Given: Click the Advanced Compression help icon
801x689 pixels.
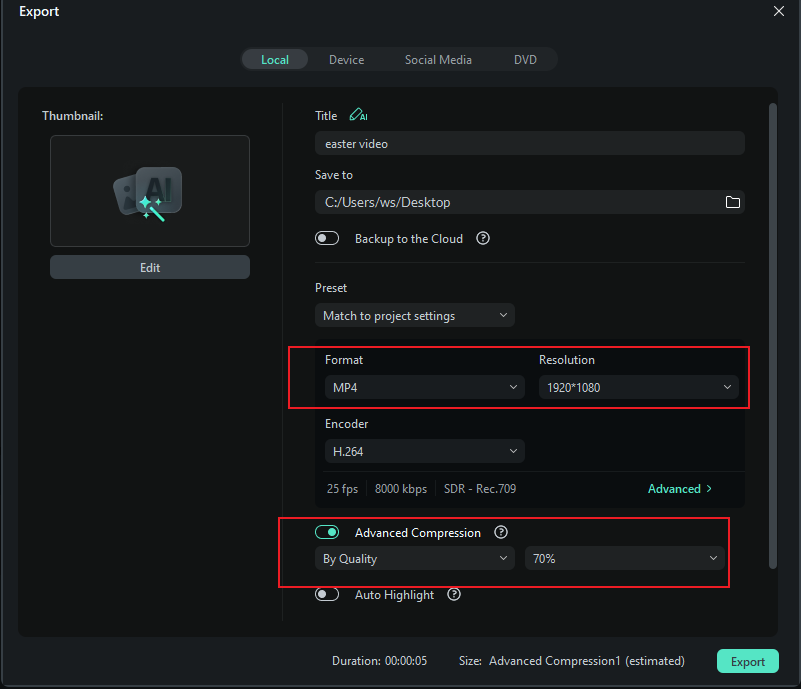Looking at the screenshot, I should click(501, 533).
